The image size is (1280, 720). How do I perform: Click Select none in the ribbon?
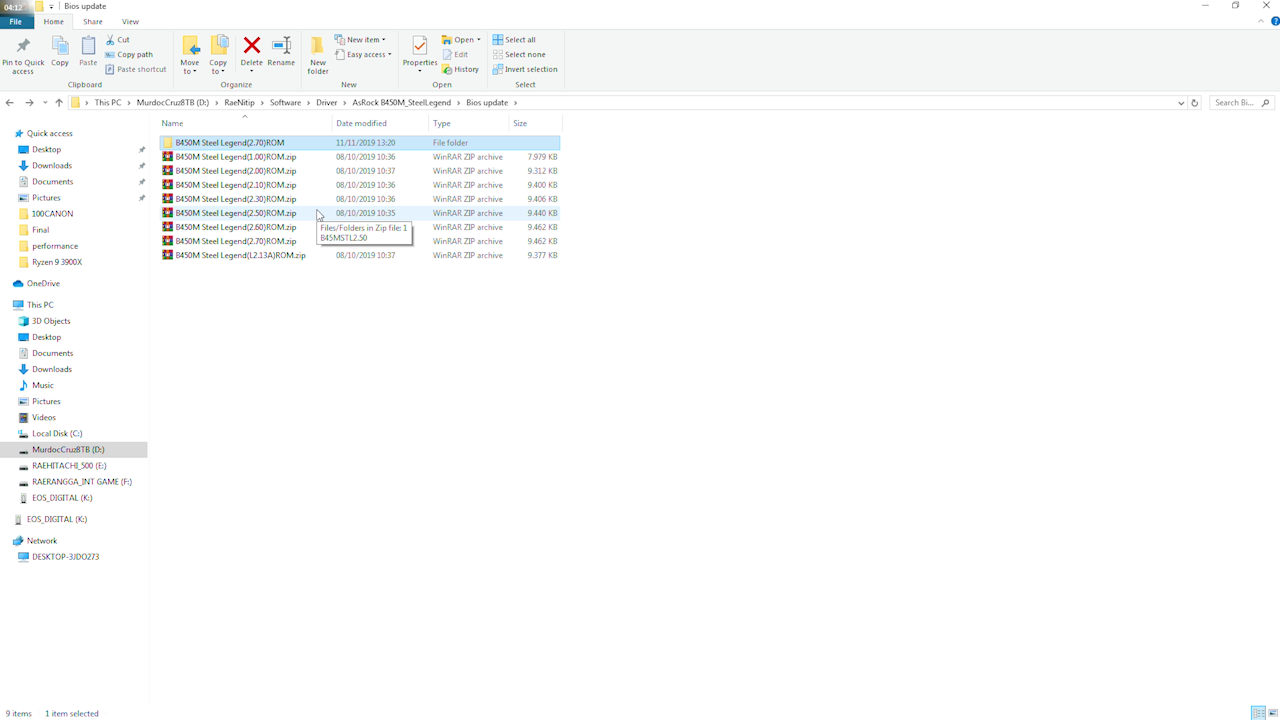click(x=519, y=55)
